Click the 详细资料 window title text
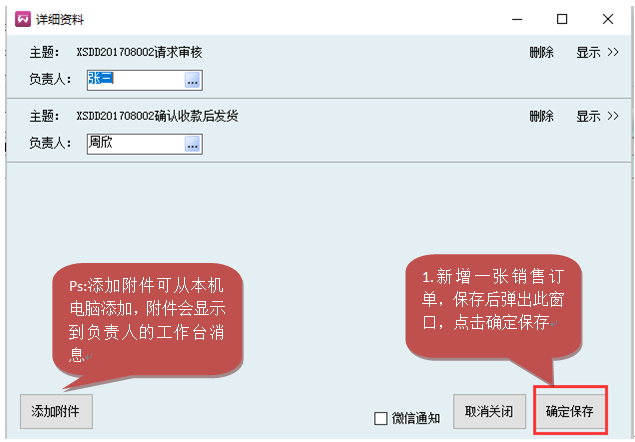 click(x=62, y=19)
